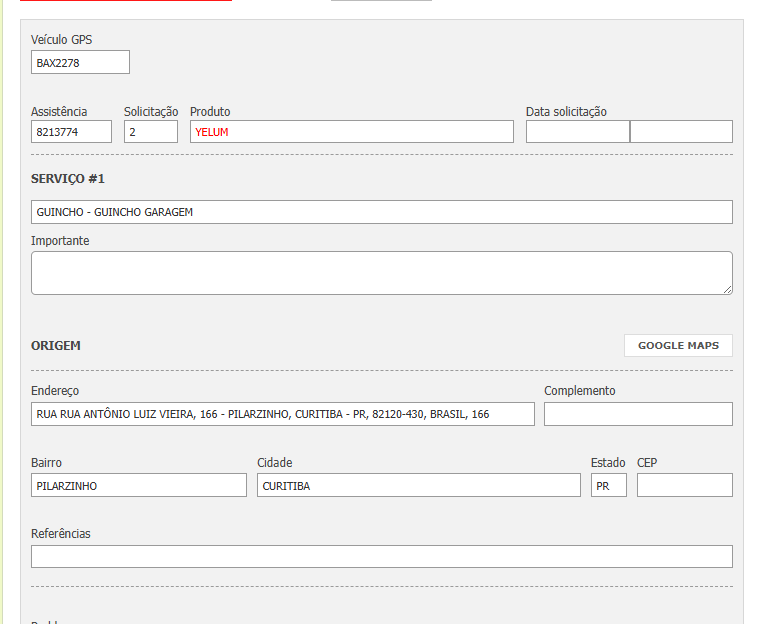Grab the Importante textarea resize handle
Viewport: 762px width, 624px height.
[x=727, y=289]
